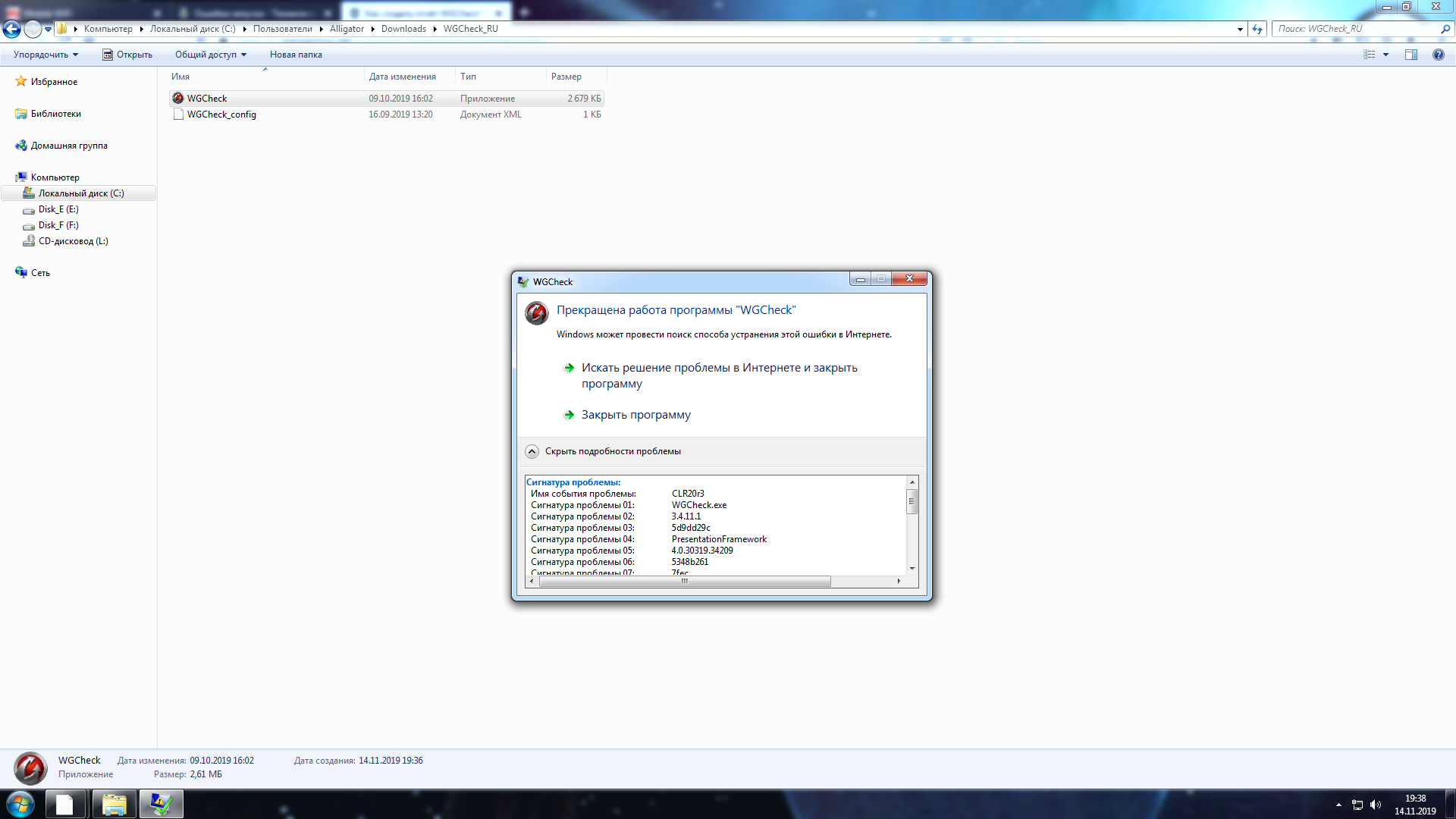Open Explorer help question mark icon

click(x=1439, y=55)
